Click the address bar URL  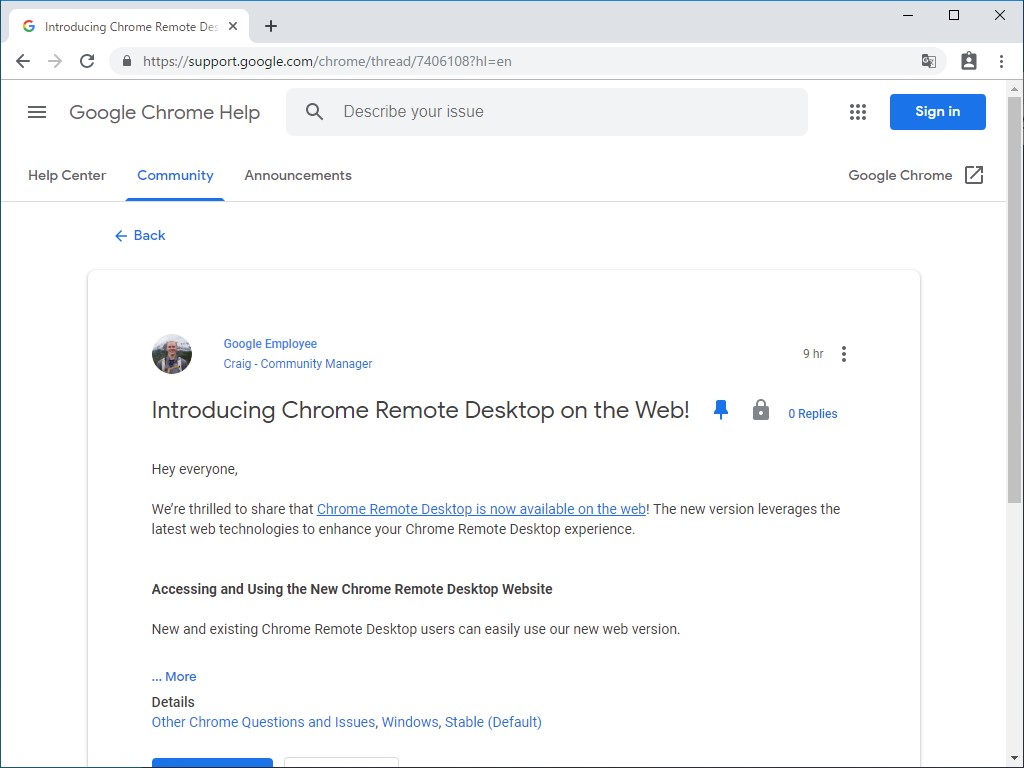327,61
